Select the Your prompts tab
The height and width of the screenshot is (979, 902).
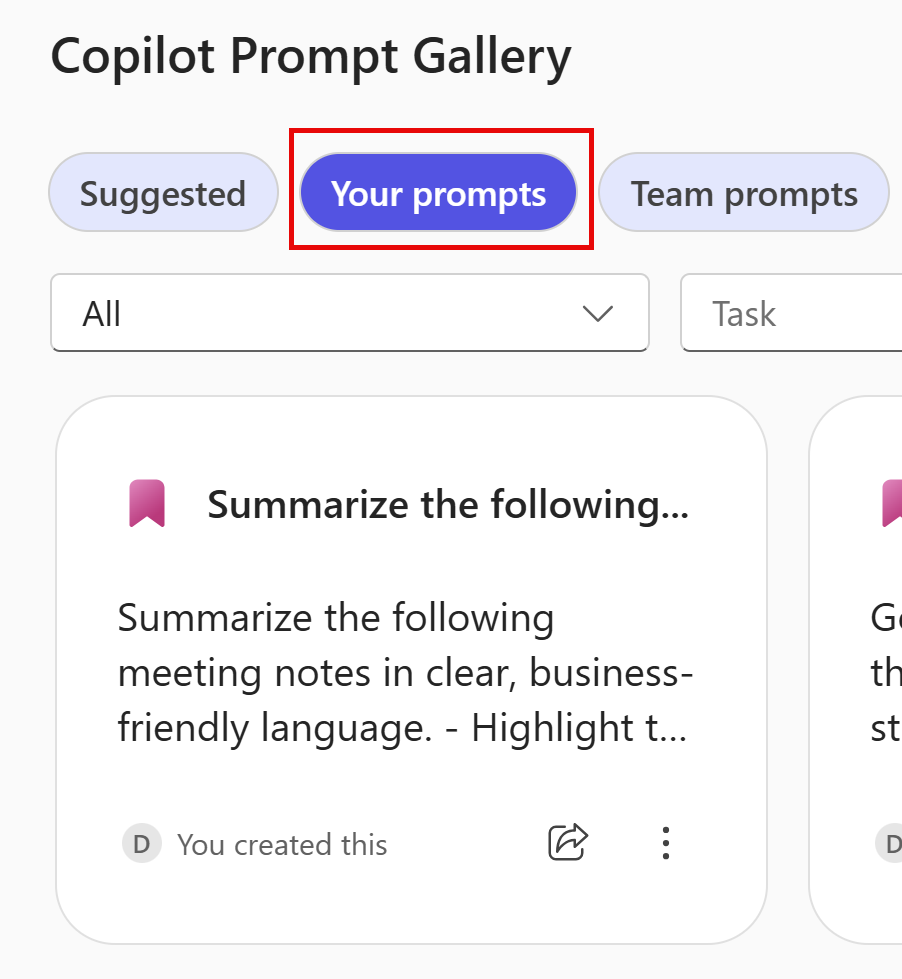pos(439,193)
